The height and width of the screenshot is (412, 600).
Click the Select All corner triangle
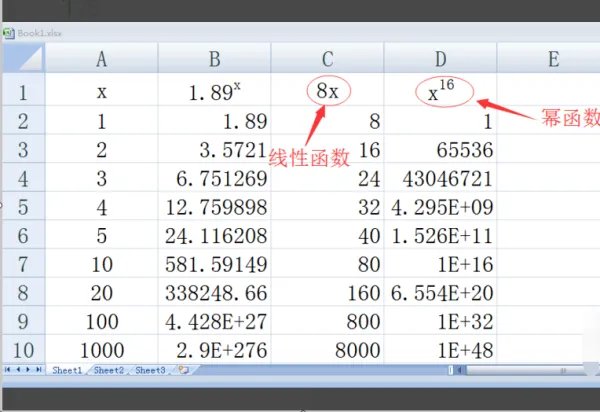click(x=24, y=57)
